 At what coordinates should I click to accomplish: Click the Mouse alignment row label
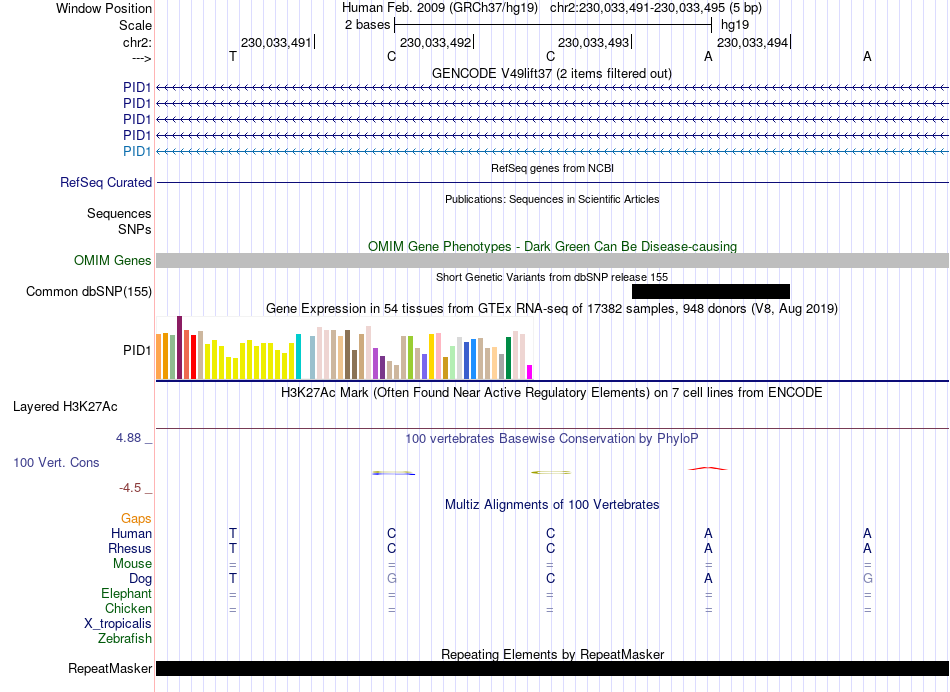(132, 564)
